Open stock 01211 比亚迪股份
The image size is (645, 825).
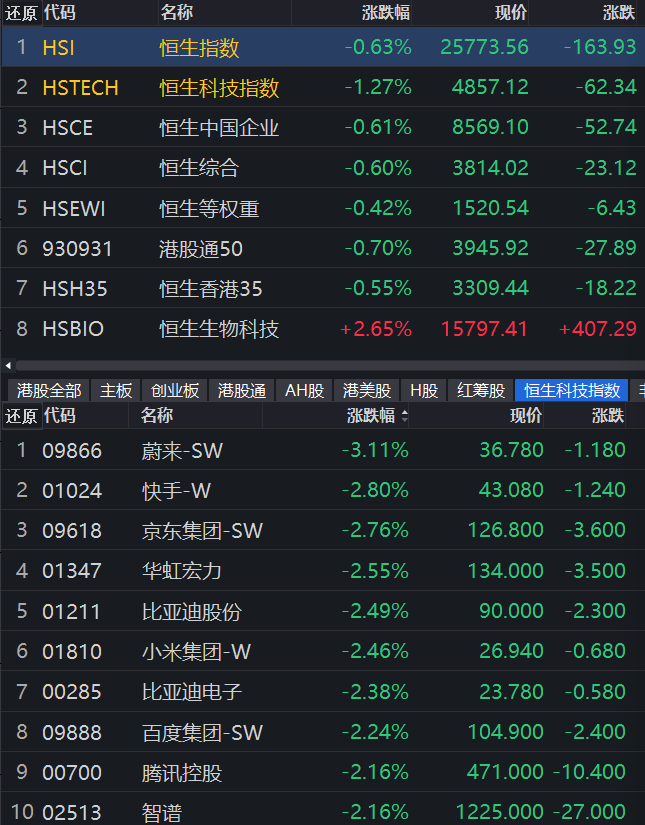point(322,611)
